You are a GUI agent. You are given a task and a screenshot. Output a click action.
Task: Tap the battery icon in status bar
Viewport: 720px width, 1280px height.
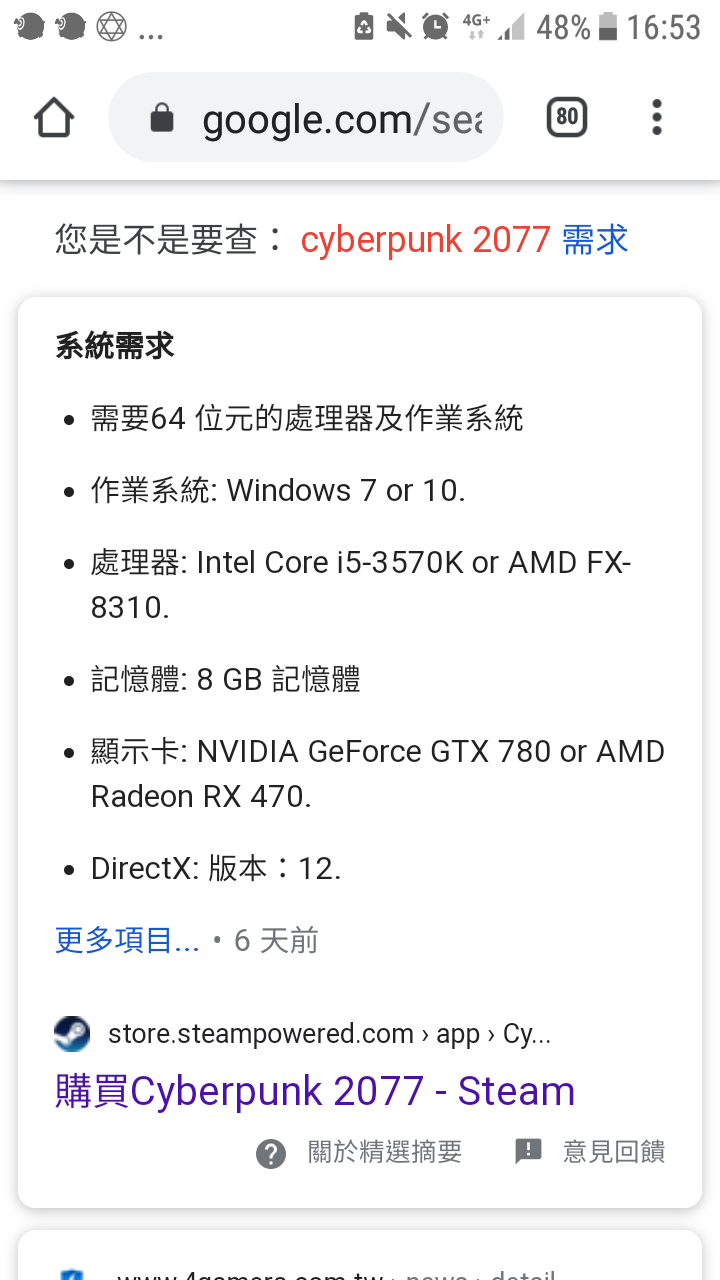608,27
